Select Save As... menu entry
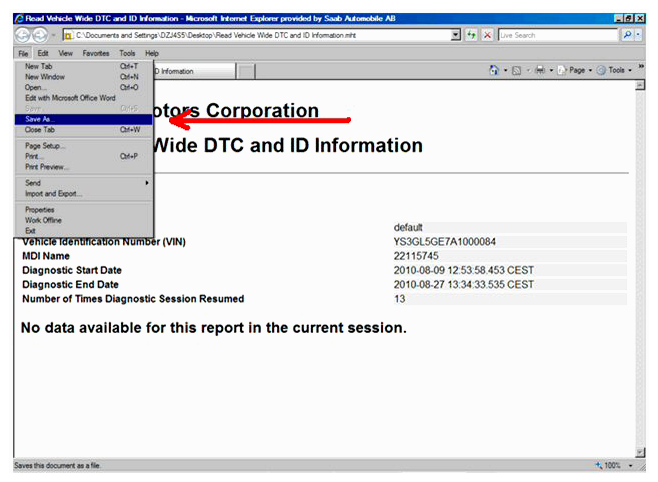Screen dimensions: 658x482 [x=84, y=119]
